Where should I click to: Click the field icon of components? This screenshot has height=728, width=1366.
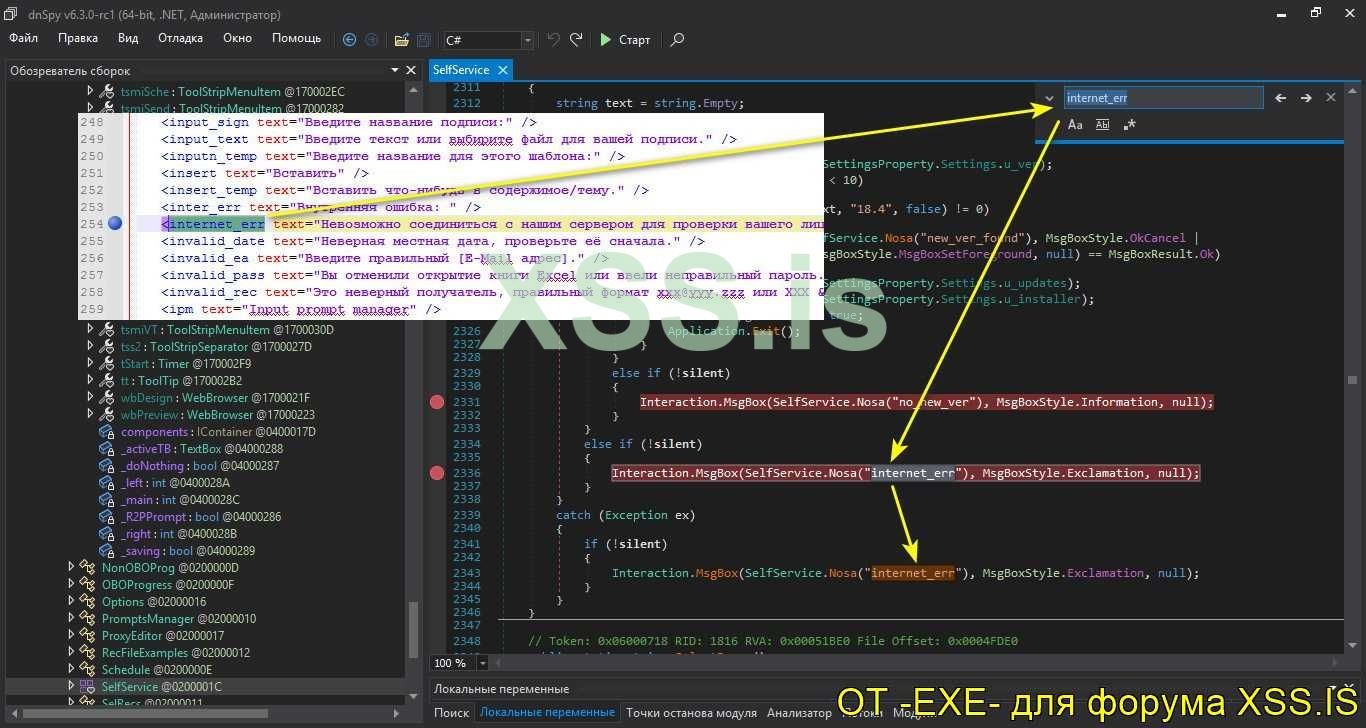(x=108, y=432)
